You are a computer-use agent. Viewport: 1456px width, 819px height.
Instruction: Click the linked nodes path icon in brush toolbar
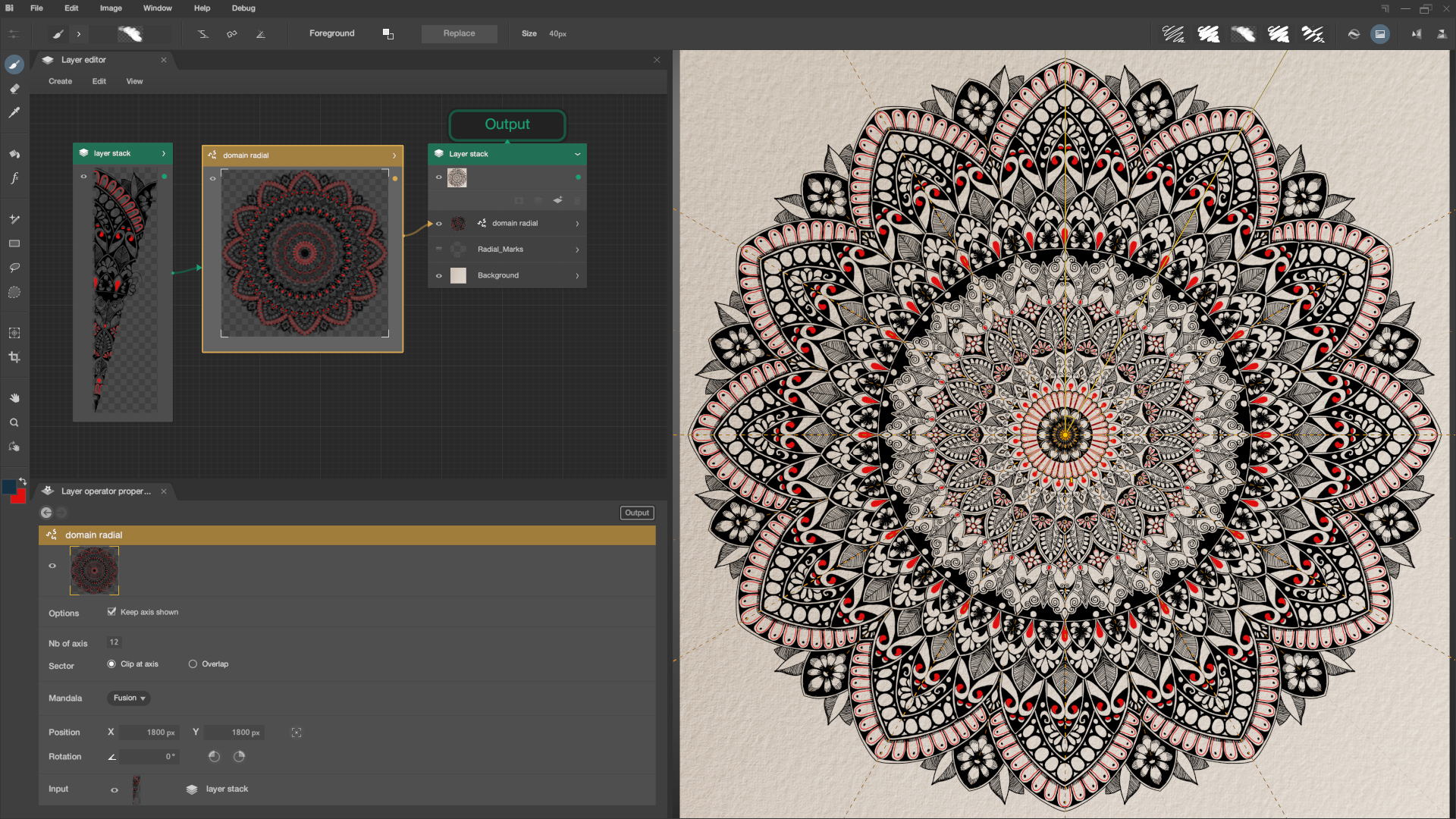(x=232, y=33)
